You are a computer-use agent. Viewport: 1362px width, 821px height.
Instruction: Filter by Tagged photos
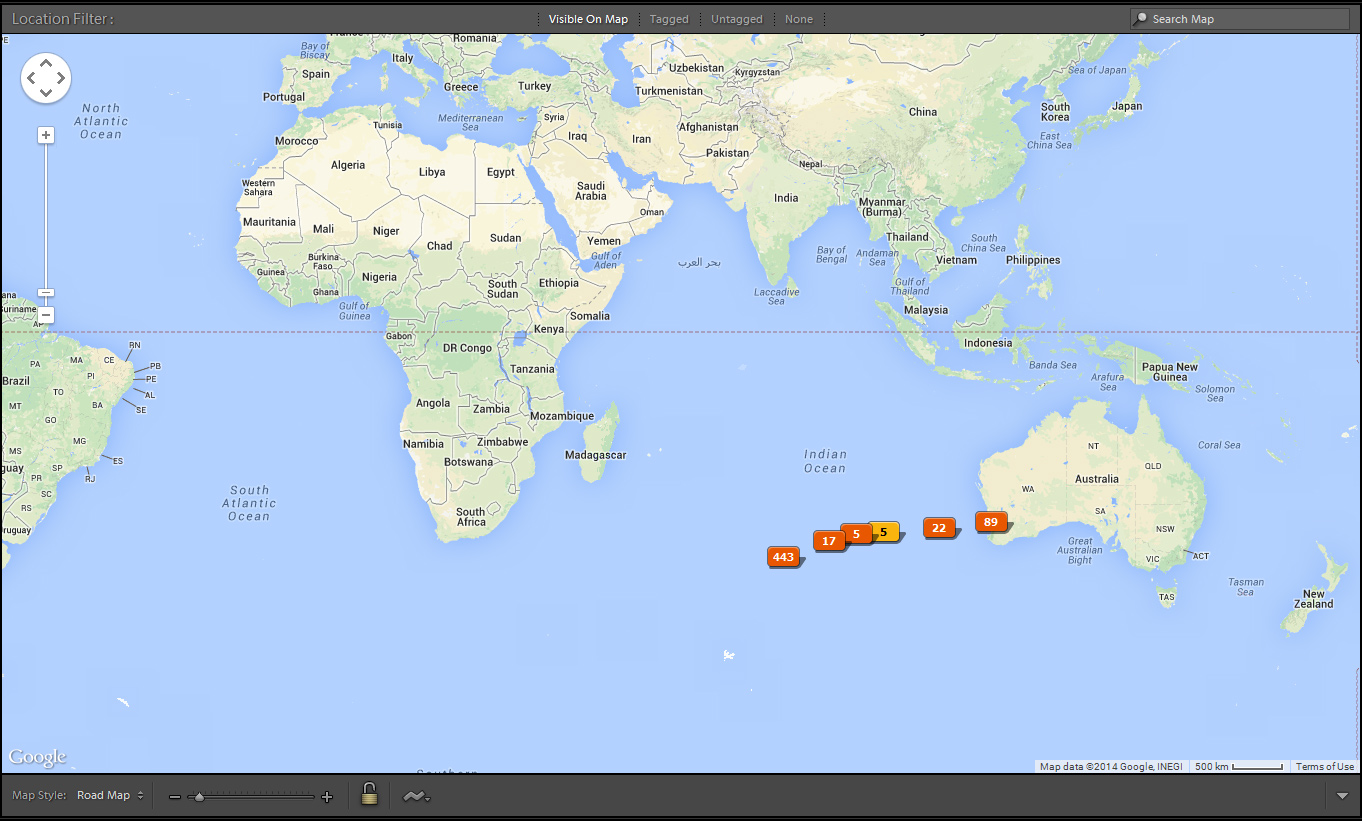pyautogui.click(x=669, y=19)
